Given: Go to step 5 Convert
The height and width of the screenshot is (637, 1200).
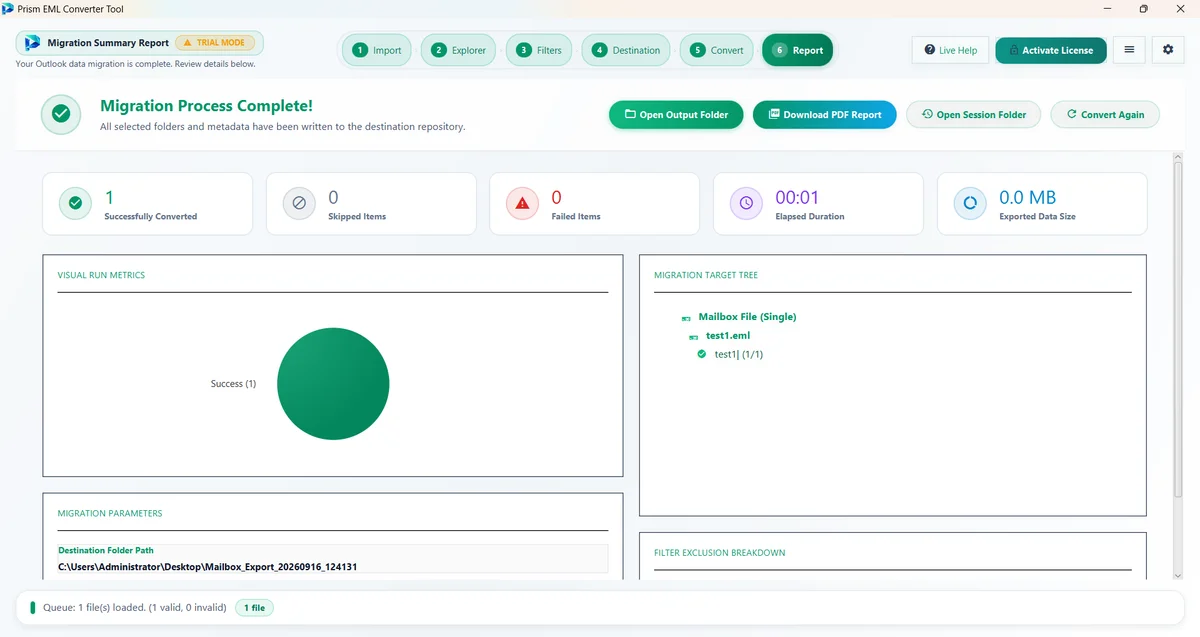Looking at the screenshot, I should click(716, 50).
